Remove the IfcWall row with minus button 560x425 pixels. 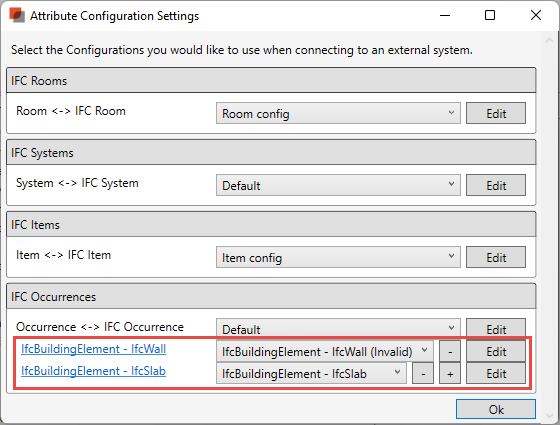tap(450, 352)
